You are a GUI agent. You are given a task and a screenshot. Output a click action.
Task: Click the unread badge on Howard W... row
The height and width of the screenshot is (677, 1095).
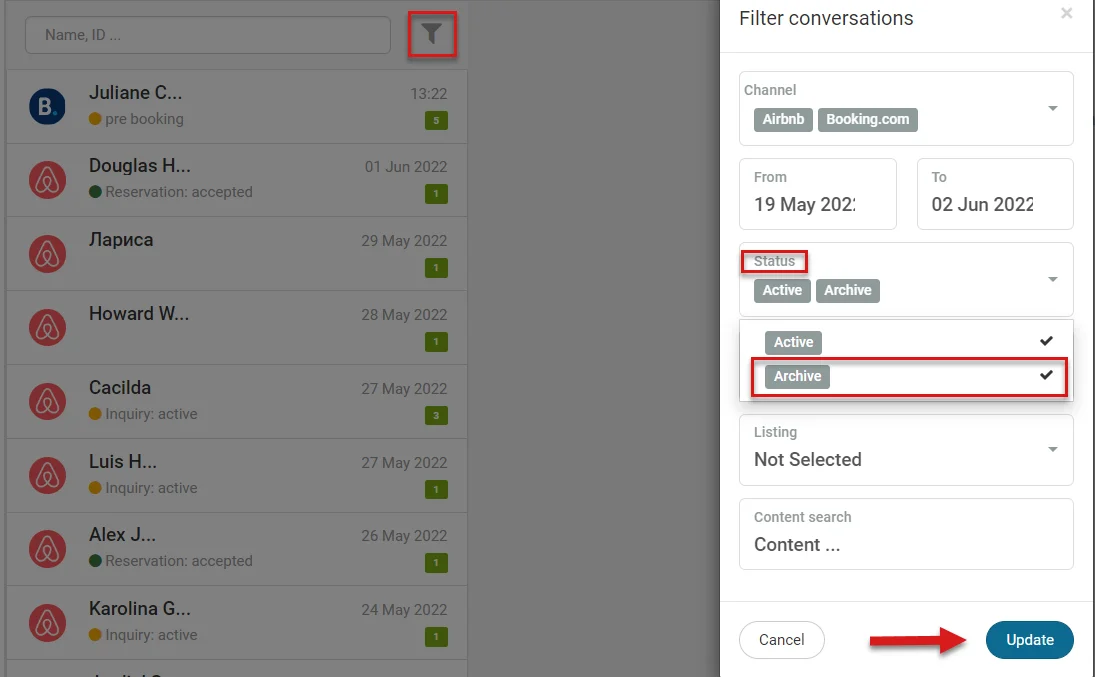tap(436, 342)
